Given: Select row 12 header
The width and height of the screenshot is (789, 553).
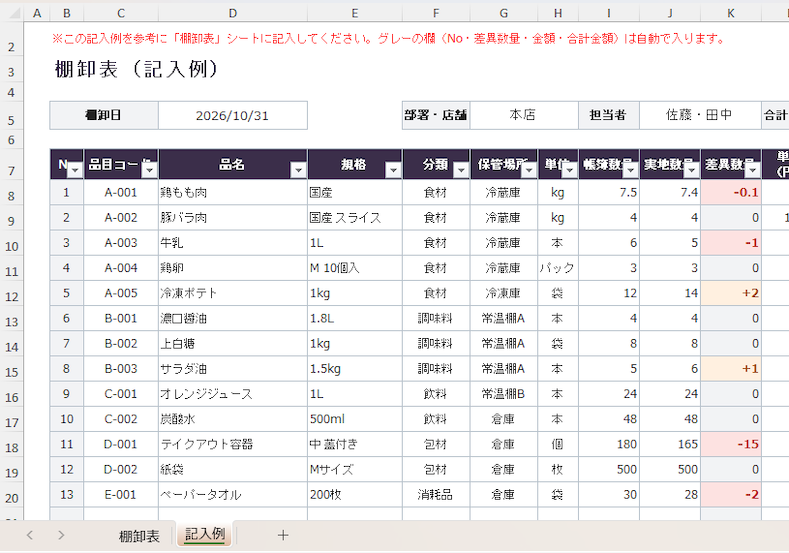Looking at the screenshot, I should pos(12,296).
